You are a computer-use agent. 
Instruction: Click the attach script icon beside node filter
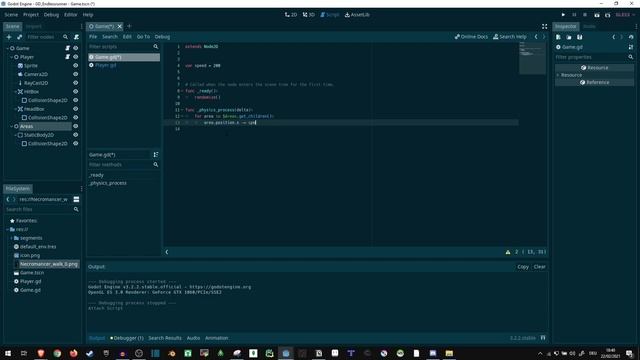click(76, 37)
